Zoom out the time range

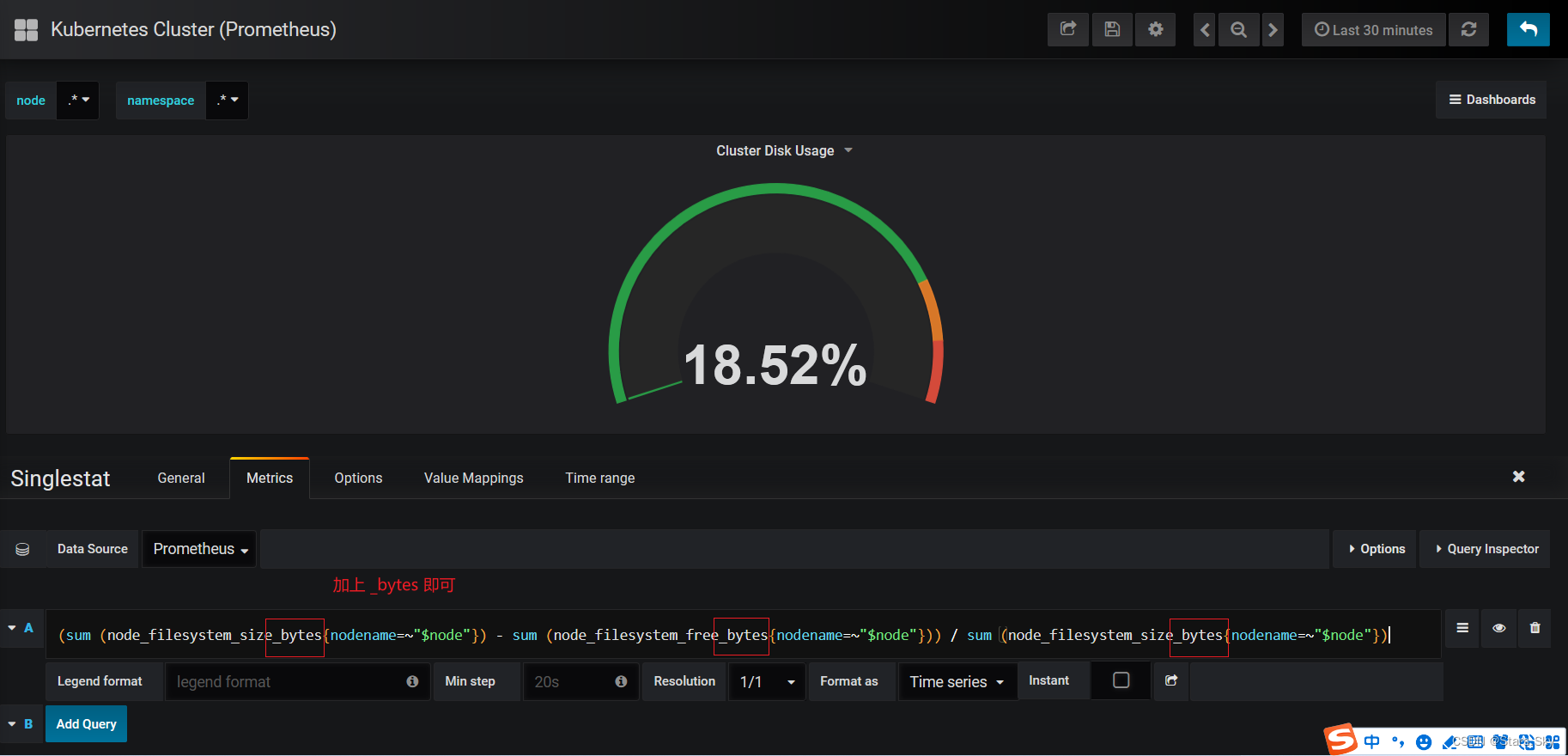click(1238, 30)
